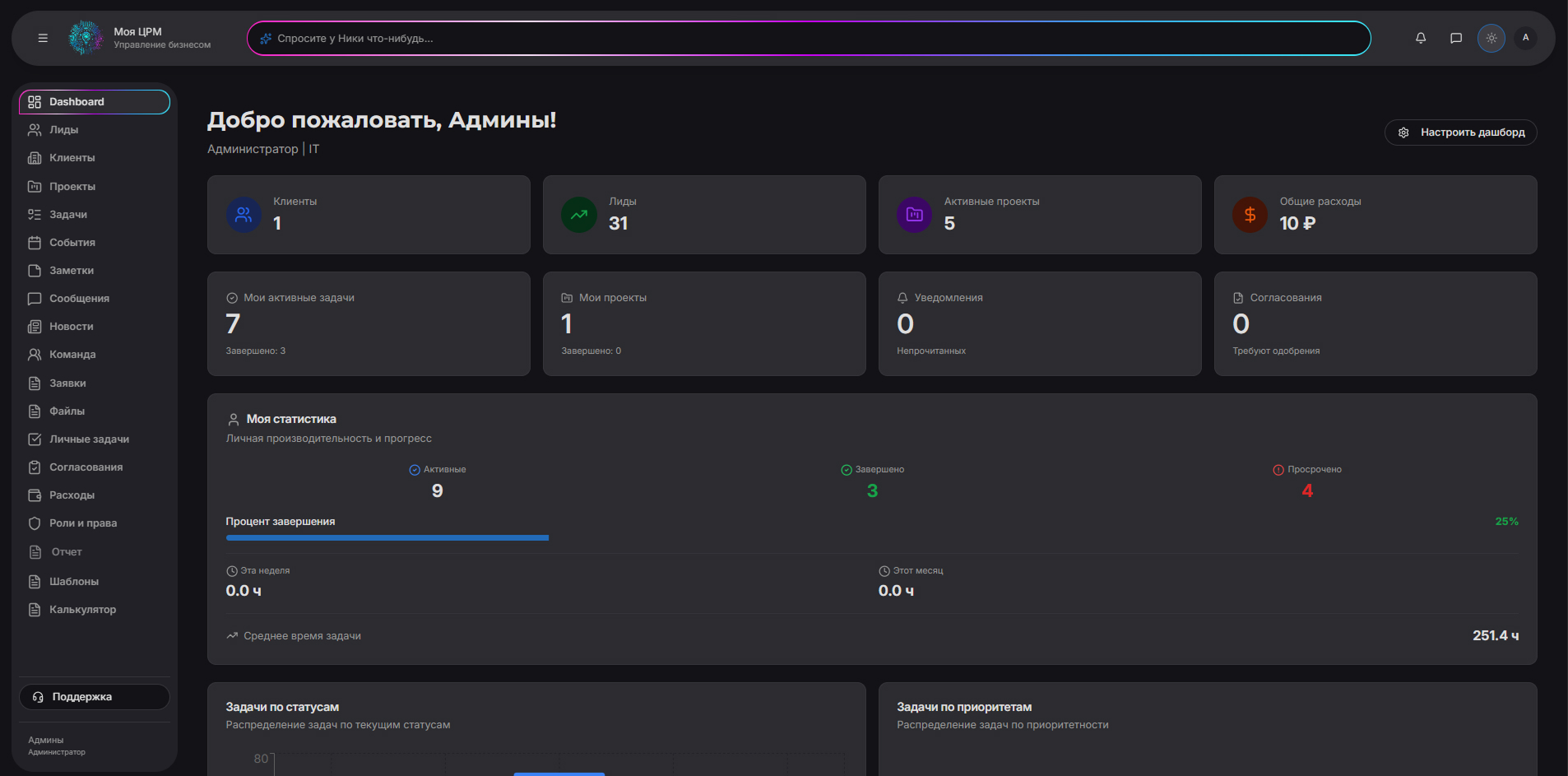Image resolution: width=1568 pixels, height=776 pixels.
Task: Go to Лиды in the sidebar
Action: click(x=63, y=130)
